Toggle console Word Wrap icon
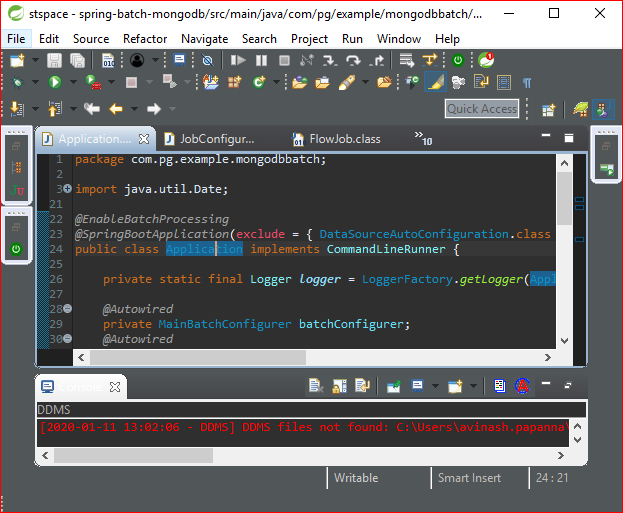 pos(362,385)
